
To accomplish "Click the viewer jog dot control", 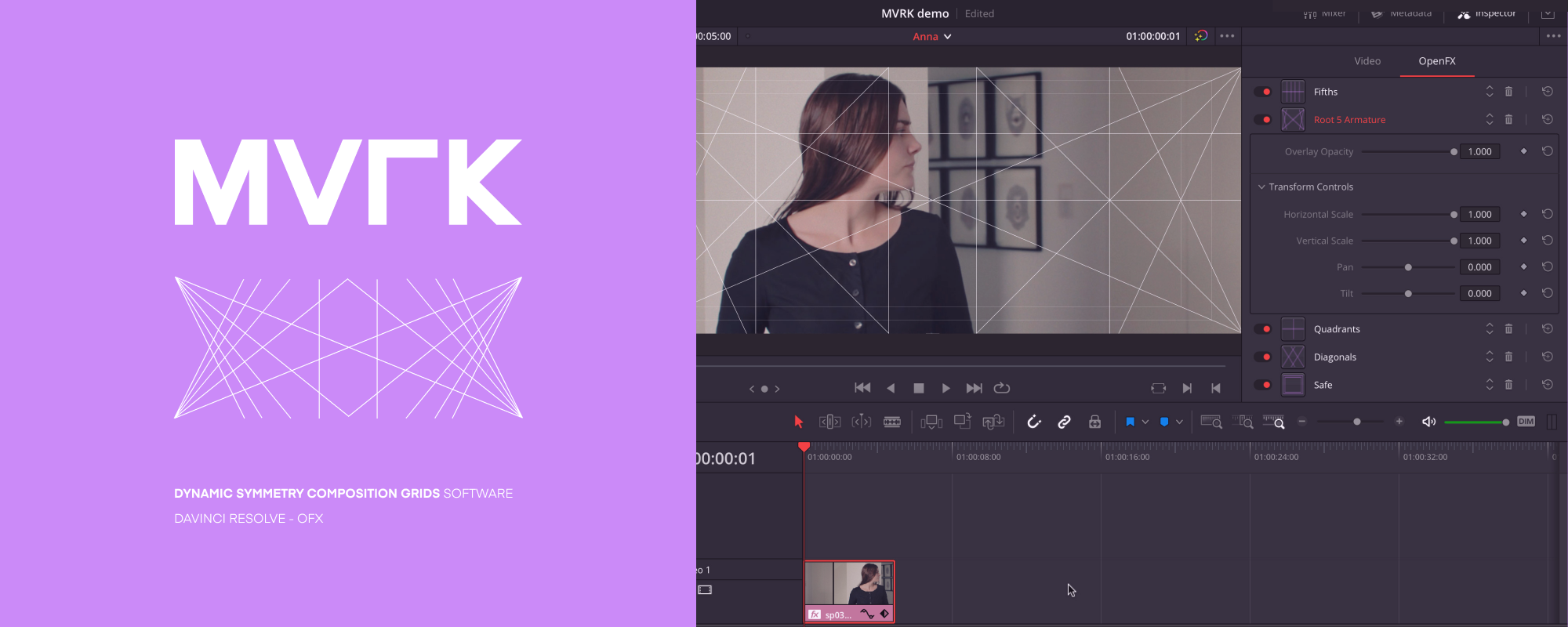I will click(x=764, y=389).
